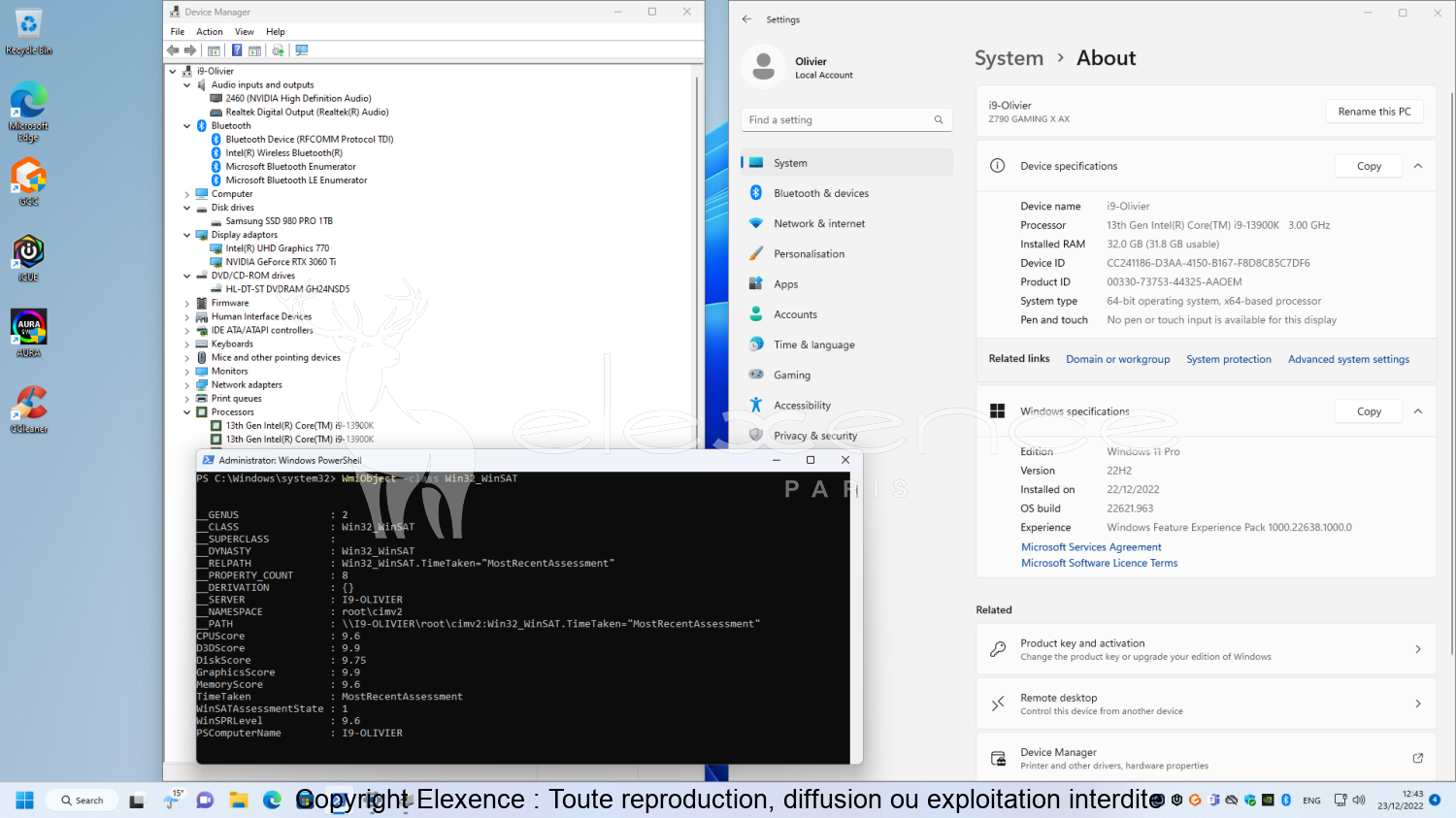1456x818 pixels.
Task: Open the iCUE desktop shortcut
Action: pyautogui.click(x=29, y=258)
